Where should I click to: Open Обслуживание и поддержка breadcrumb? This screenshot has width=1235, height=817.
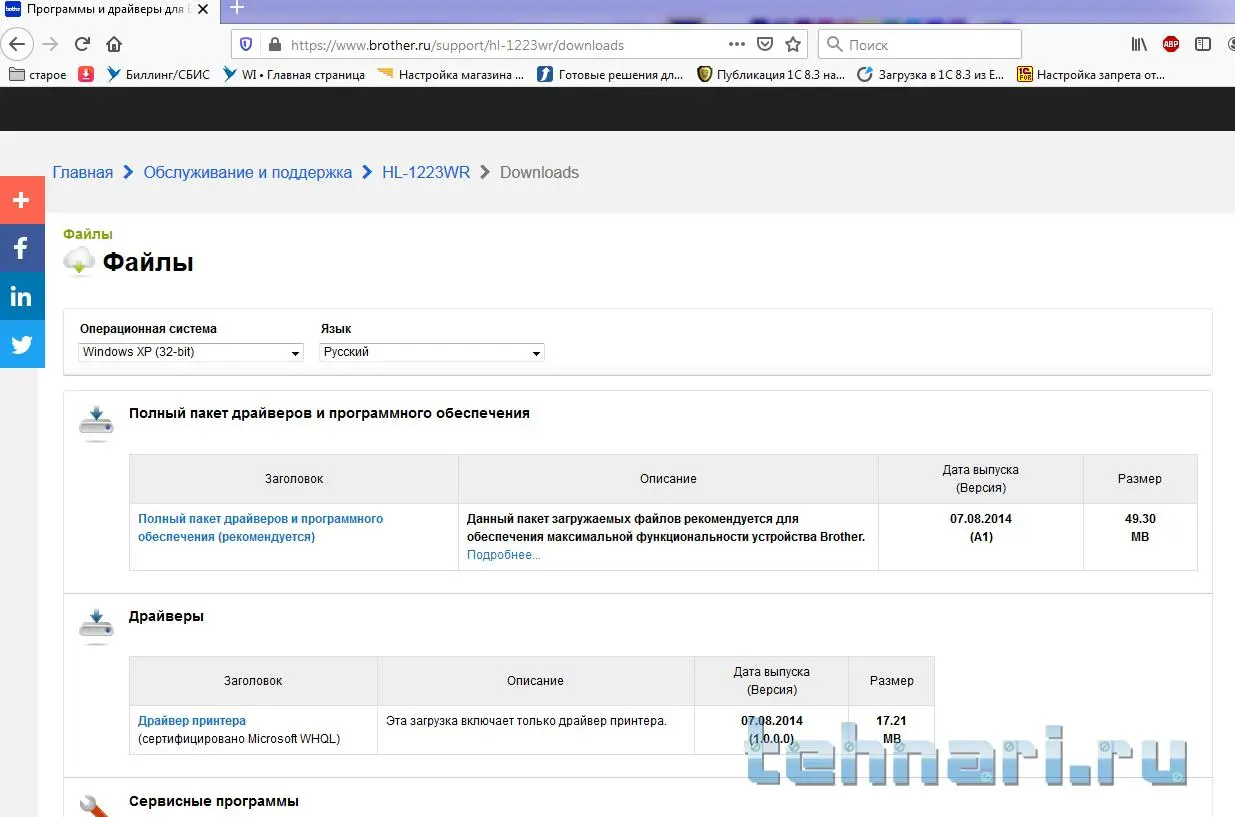pyautogui.click(x=248, y=172)
